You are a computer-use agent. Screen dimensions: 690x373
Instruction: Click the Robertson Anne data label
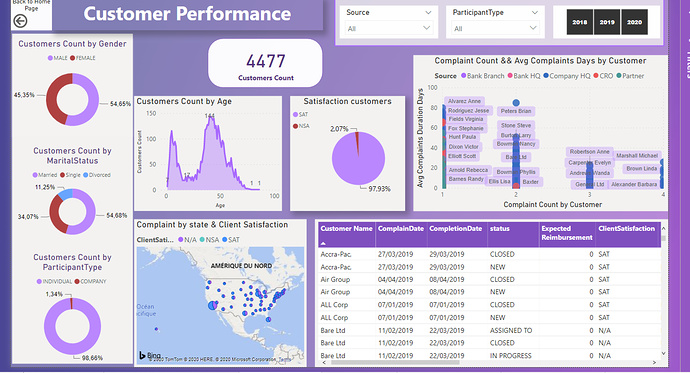click(590, 152)
